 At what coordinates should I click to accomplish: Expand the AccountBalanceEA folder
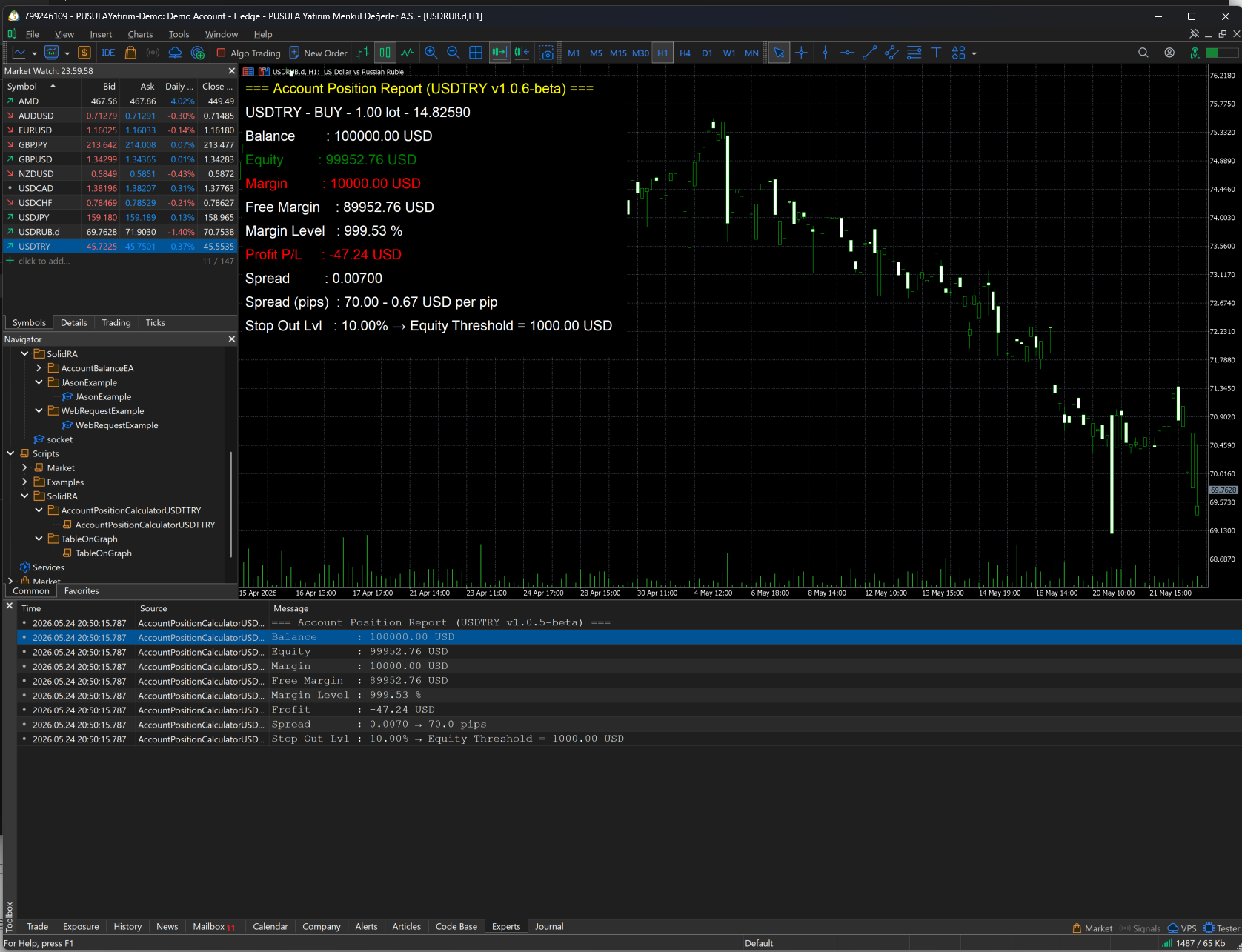tap(39, 368)
